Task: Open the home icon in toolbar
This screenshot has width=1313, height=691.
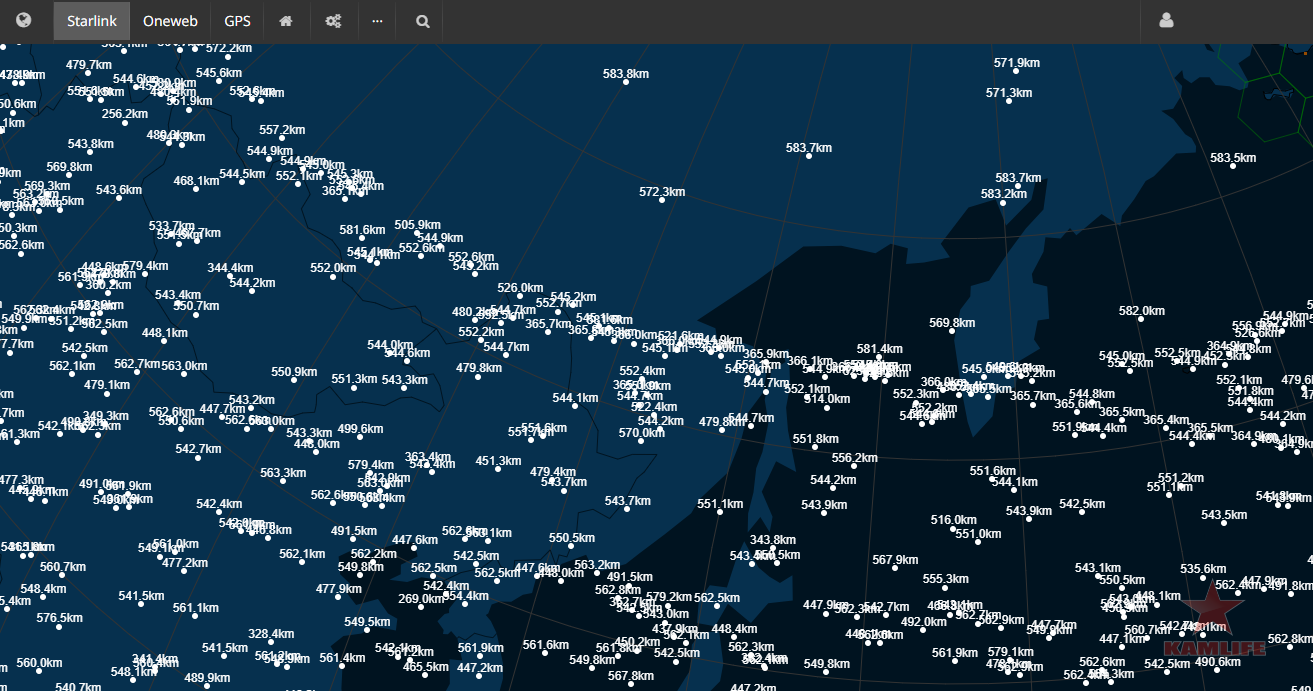Action: (x=285, y=21)
